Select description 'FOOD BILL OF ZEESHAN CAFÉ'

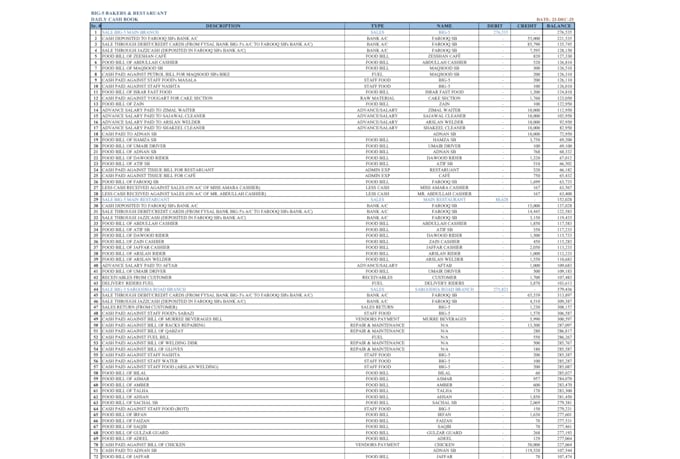tap(134, 56)
